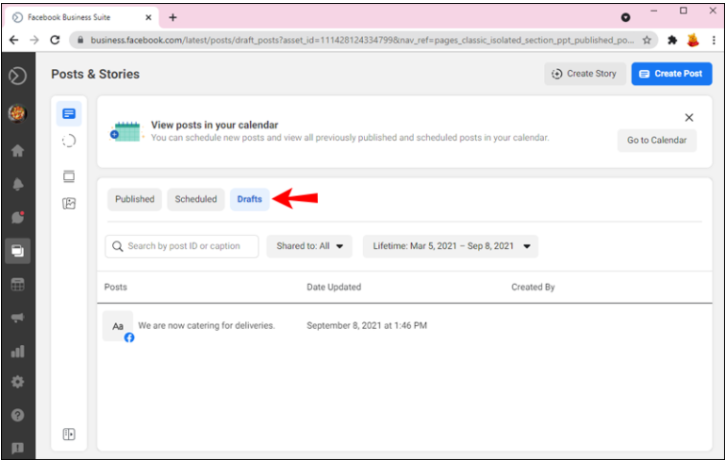Image resolution: width=728 pixels, height=461 pixels.
Task: Open the Shared to: All dropdown
Action: tap(309, 246)
